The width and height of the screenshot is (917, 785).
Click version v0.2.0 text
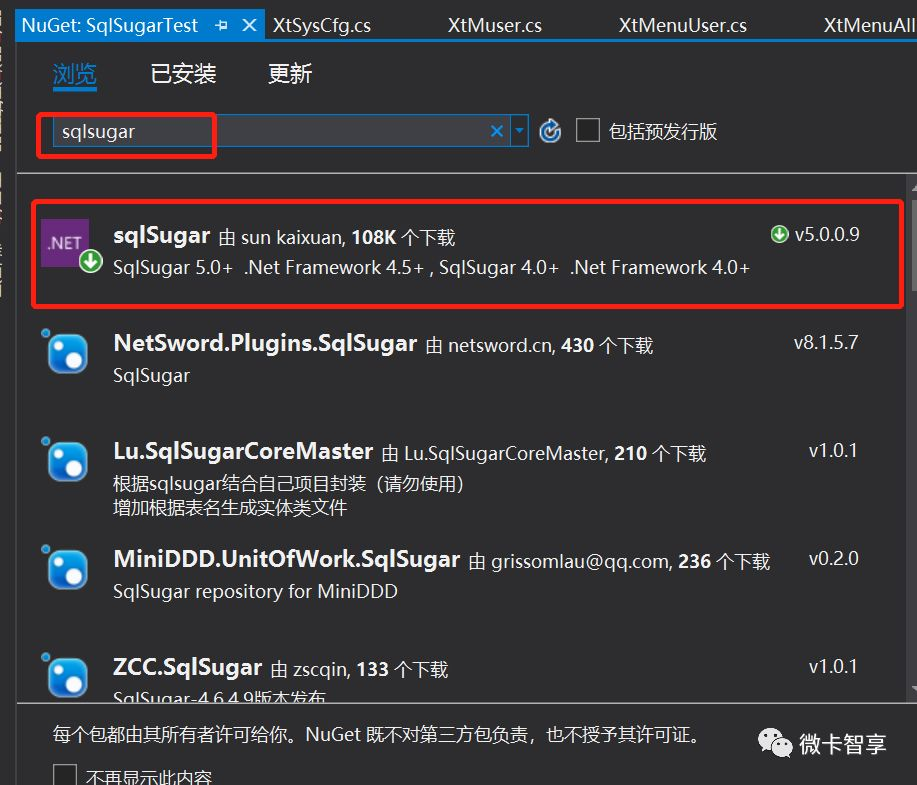[x=833, y=559]
